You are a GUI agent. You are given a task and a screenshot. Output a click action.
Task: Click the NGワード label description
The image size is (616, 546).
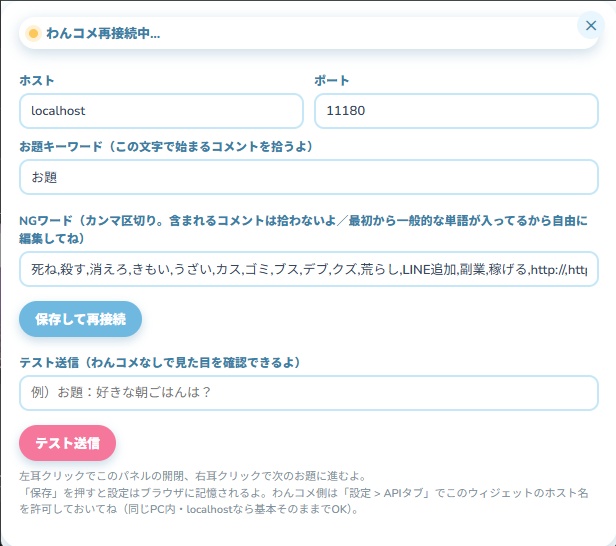[303, 229]
